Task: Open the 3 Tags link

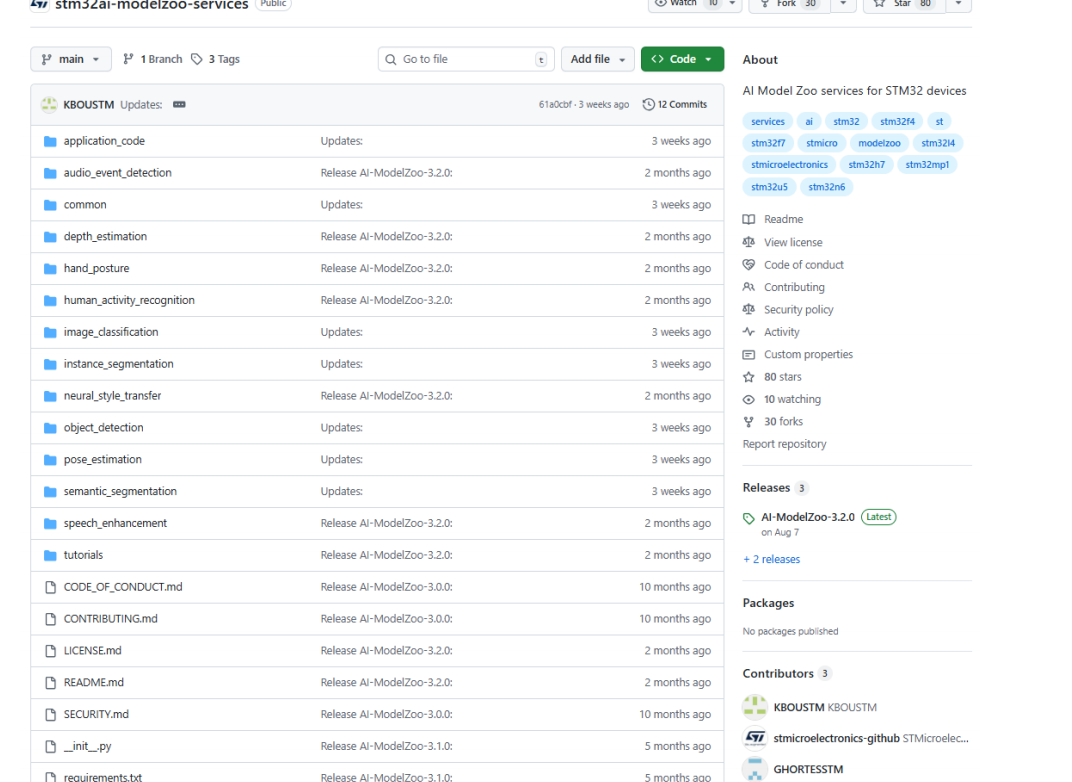Action: (x=216, y=59)
